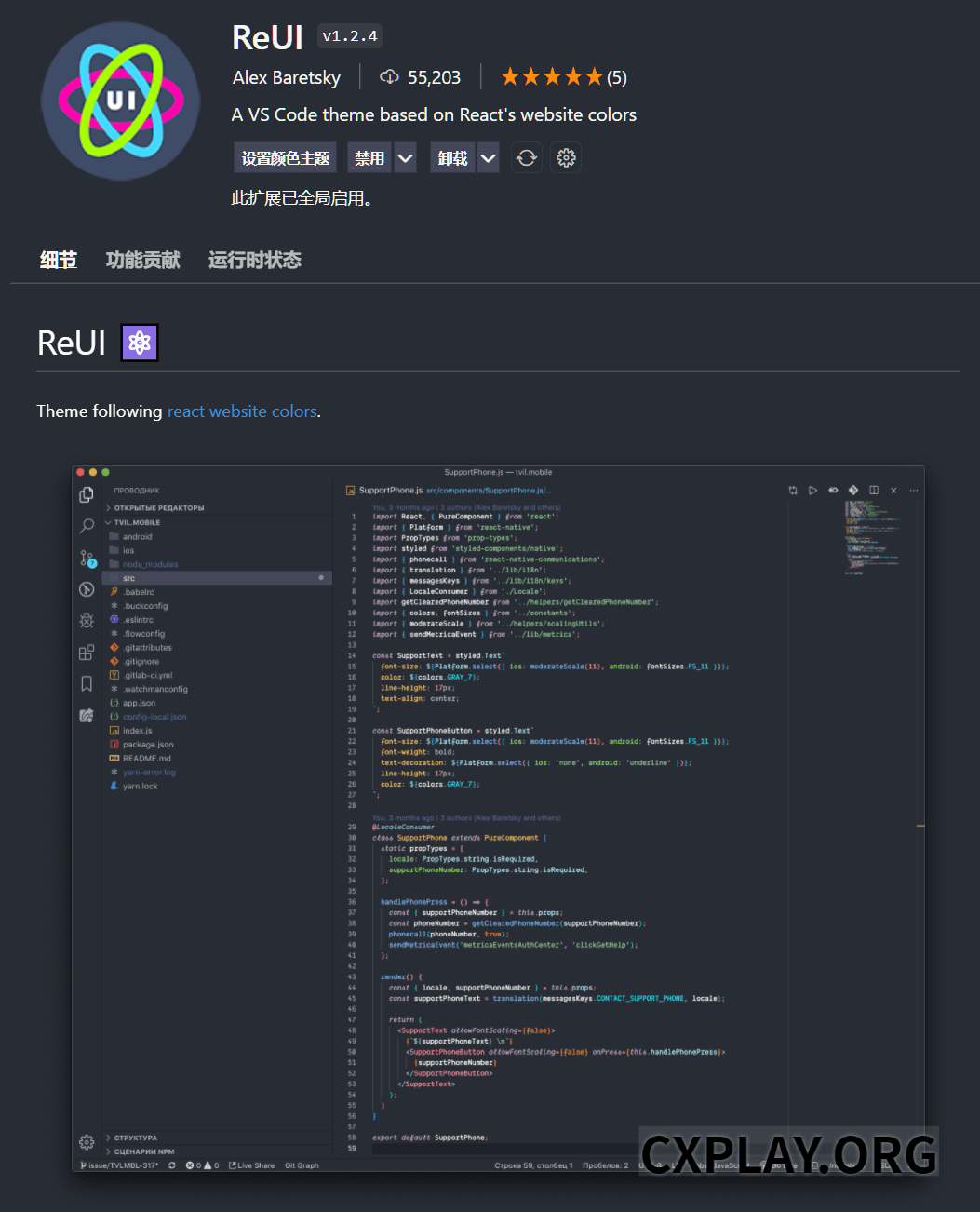Open publisher Alex Baretsky's page

click(287, 77)
